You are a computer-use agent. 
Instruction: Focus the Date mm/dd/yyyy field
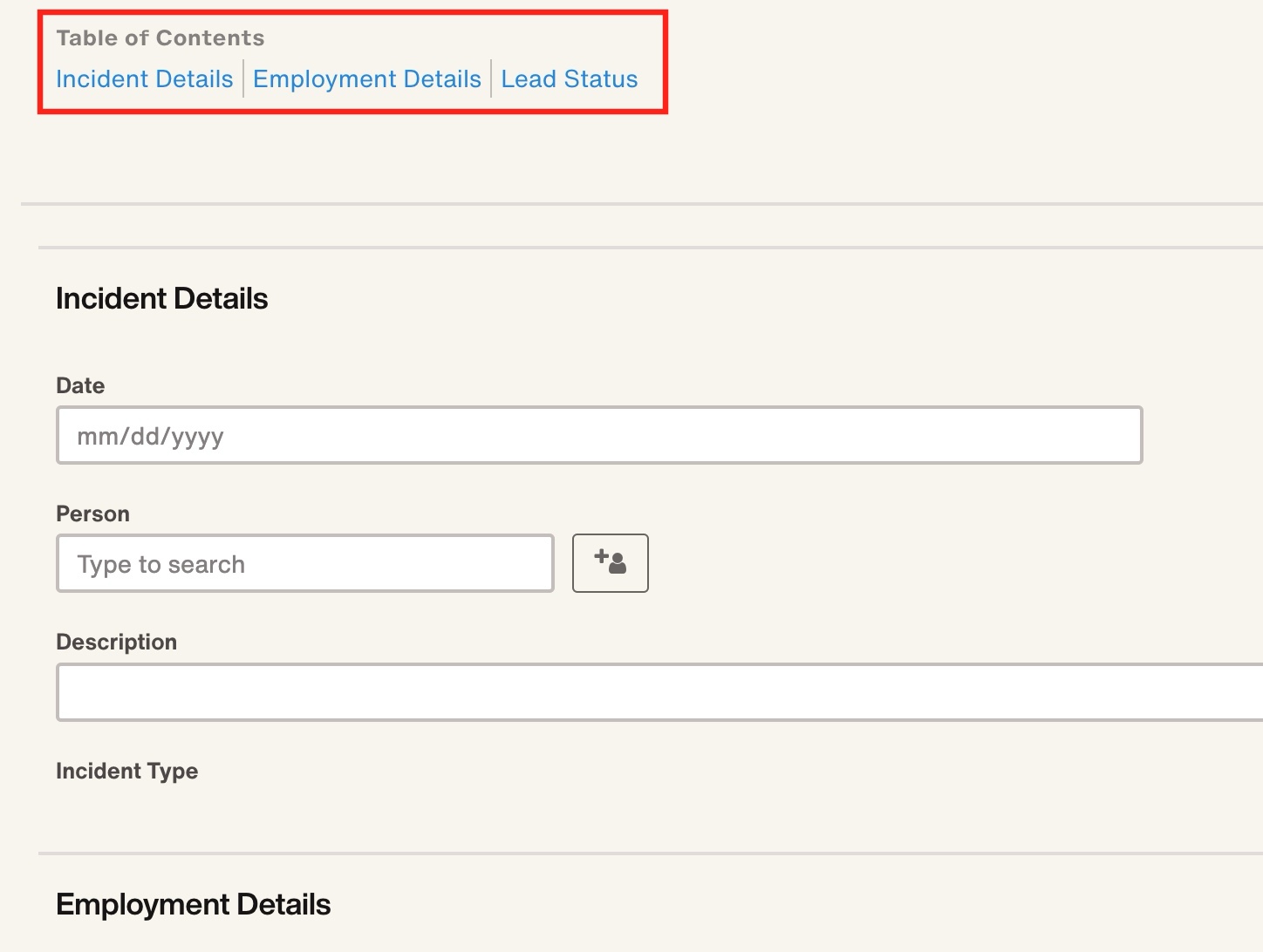(599, 435)
